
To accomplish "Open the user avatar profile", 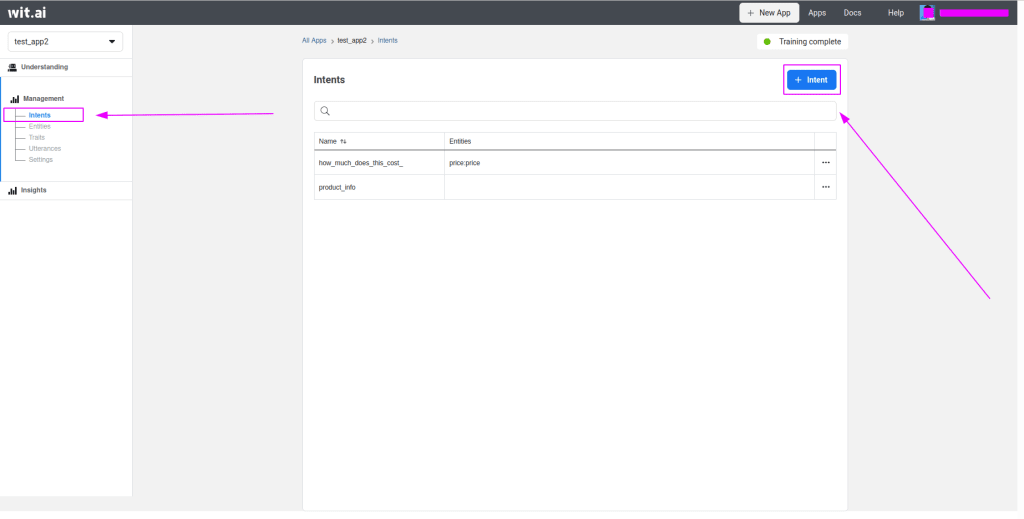I will 927,12.
